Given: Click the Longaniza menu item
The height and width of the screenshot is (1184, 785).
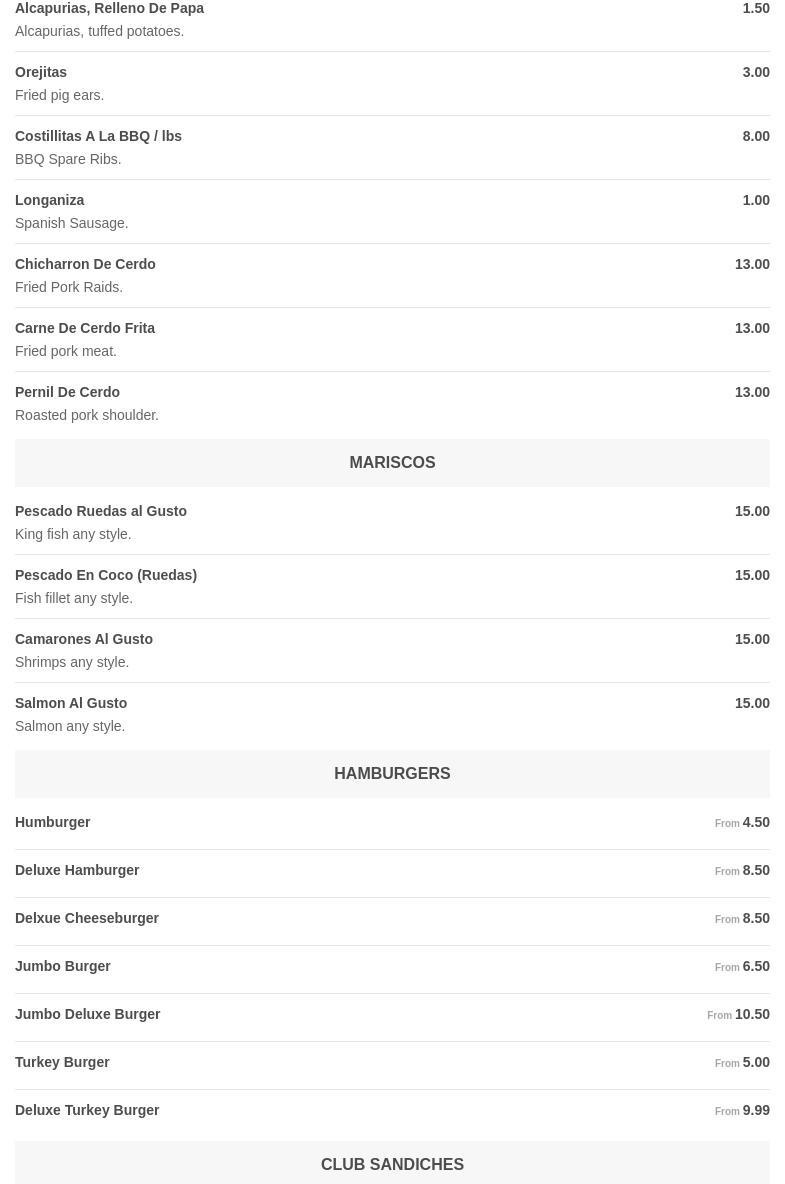Looking at the screenshot, I should 50,201.
